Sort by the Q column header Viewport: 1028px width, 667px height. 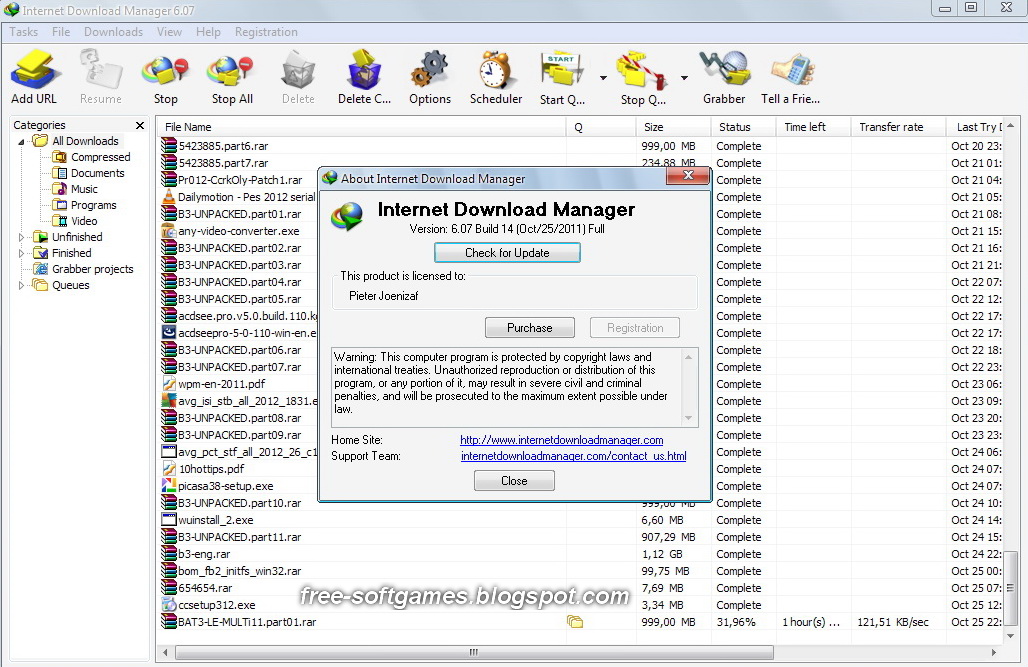coord(601,127)
